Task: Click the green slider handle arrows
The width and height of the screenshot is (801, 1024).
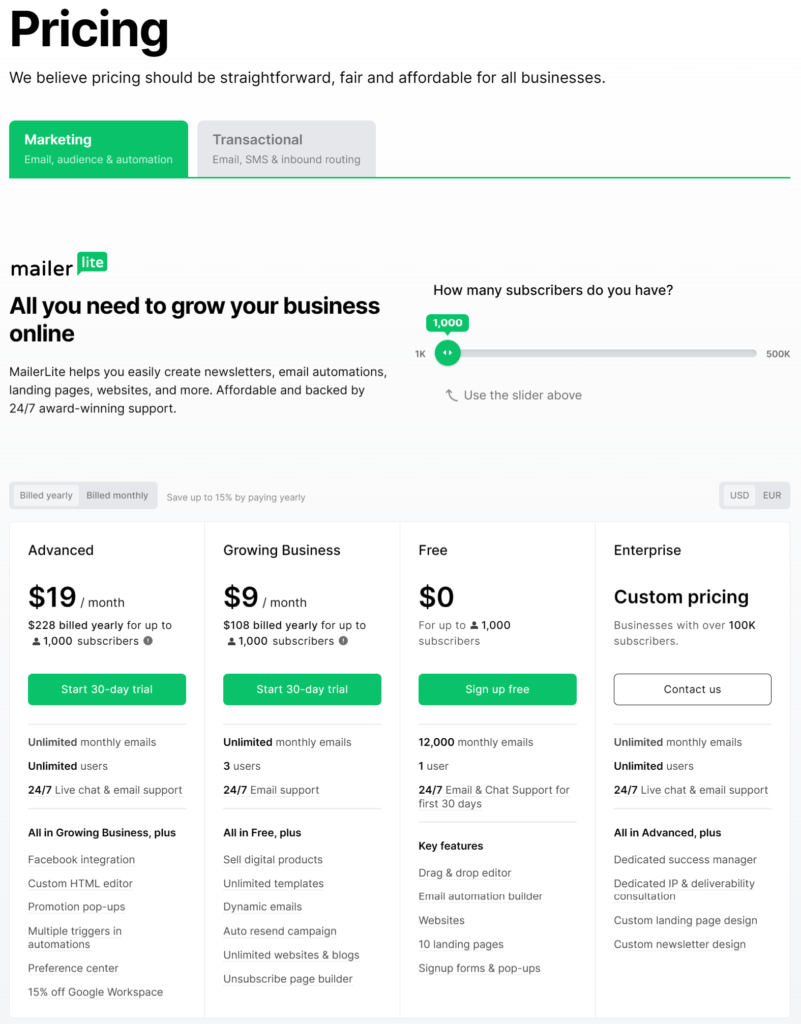Action: coord(447,353)
